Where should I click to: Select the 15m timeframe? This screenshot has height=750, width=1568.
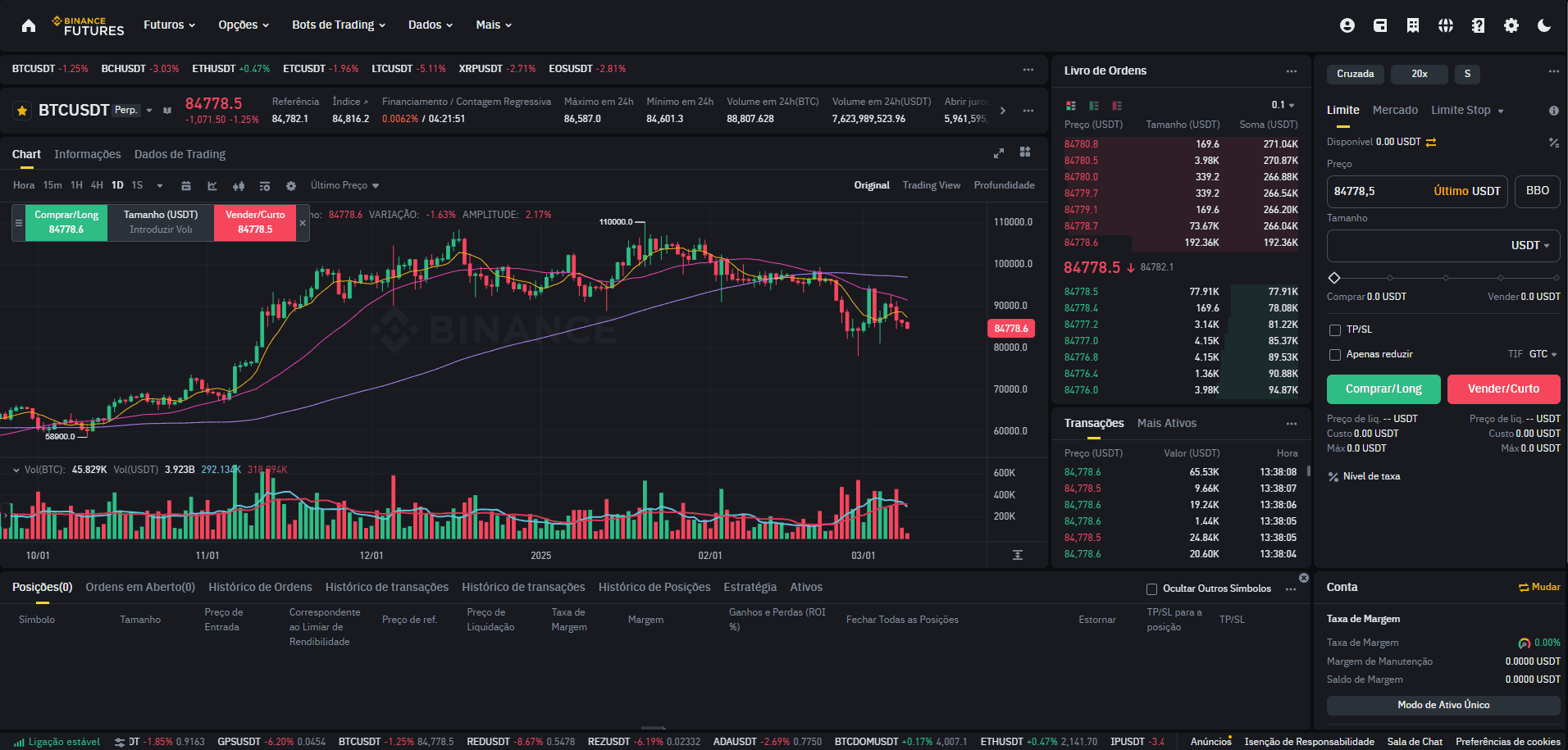click(52, 185)
